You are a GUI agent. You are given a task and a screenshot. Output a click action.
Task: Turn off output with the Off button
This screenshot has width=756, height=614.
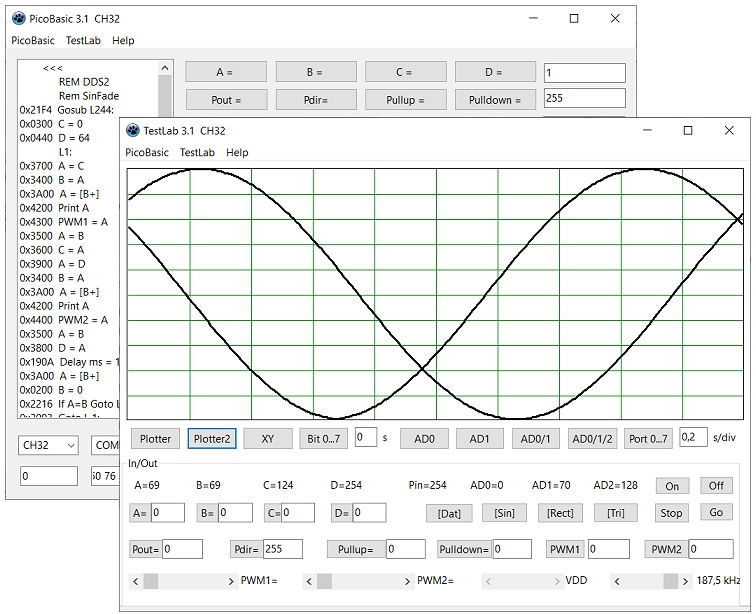(715, 486)
